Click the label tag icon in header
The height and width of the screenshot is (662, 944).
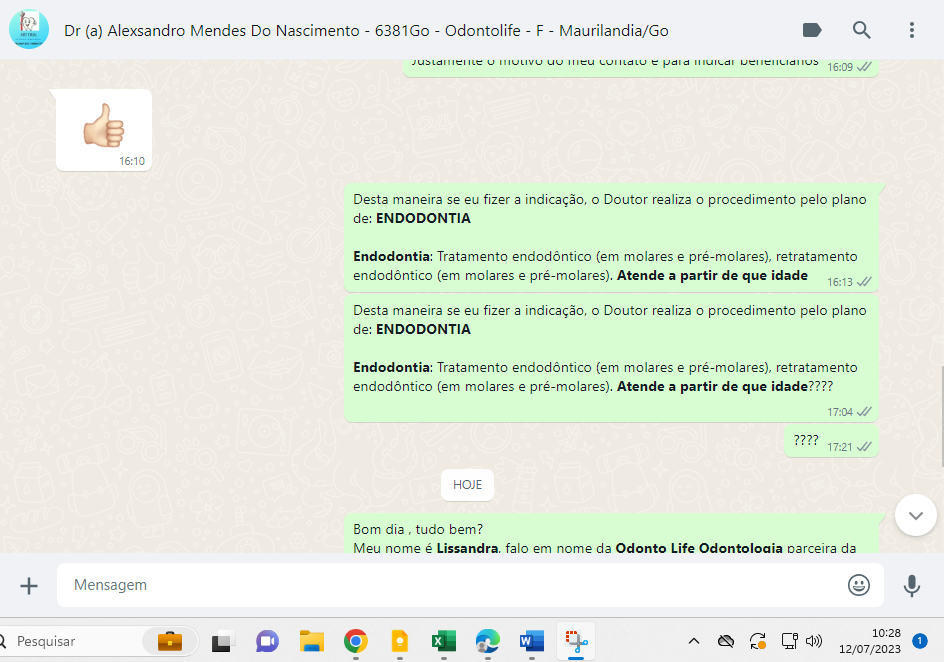coord(812,30)
